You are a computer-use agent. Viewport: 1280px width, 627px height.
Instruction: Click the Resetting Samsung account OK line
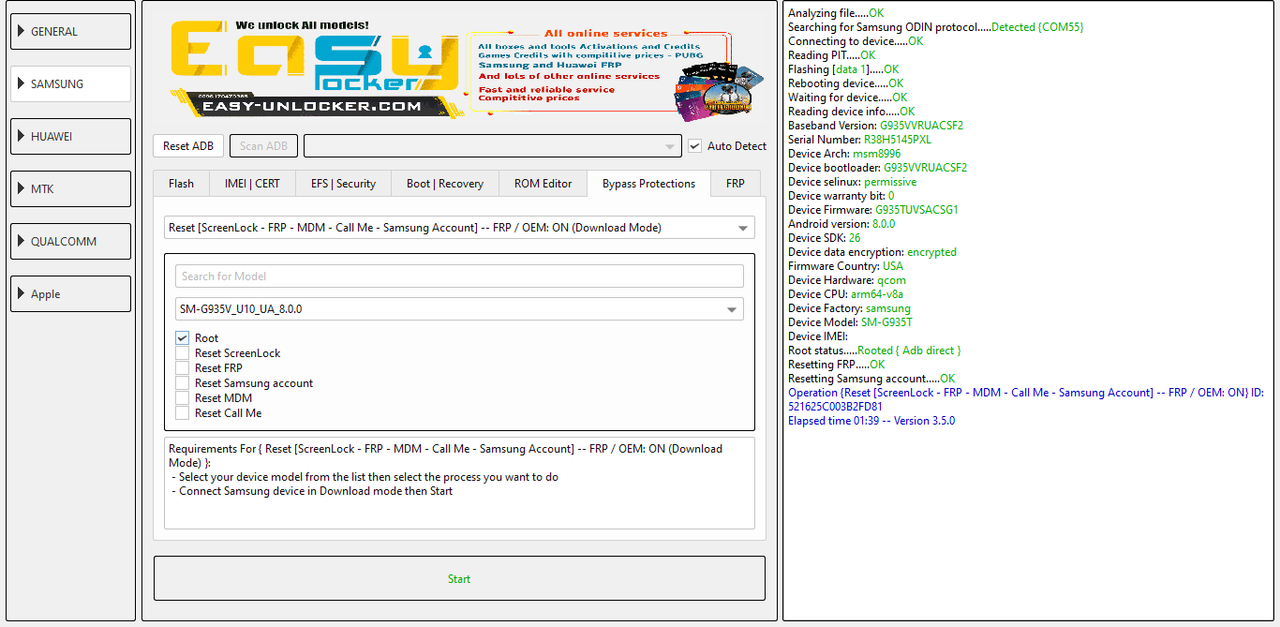(x=871, y=379)
